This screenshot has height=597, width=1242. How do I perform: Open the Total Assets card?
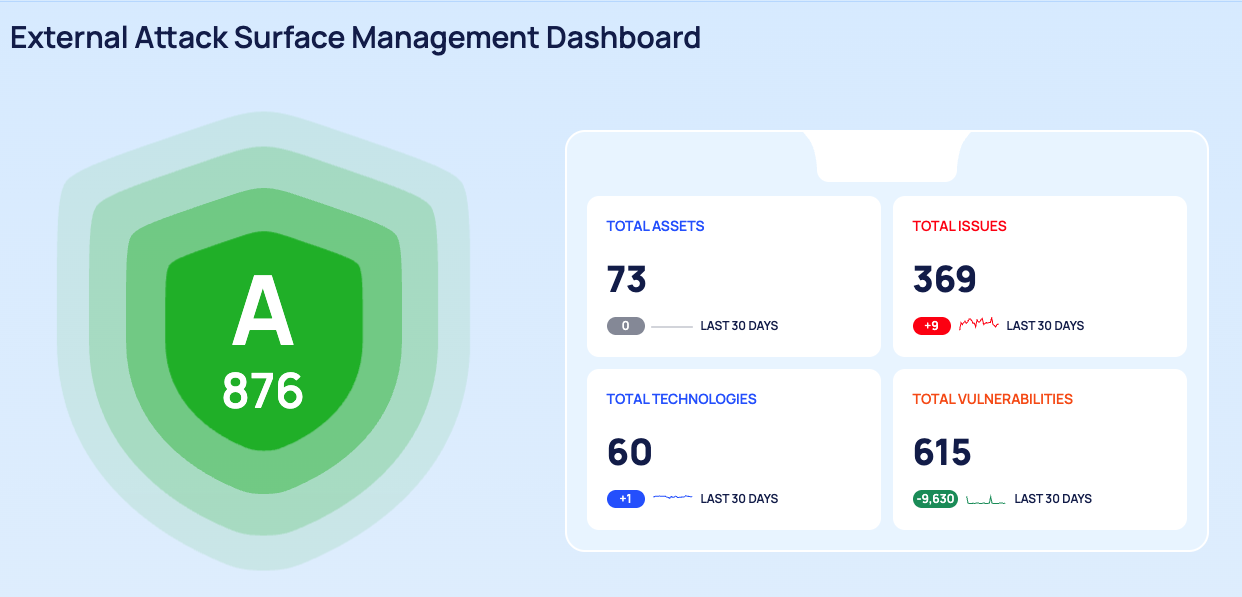click(734, 276)
